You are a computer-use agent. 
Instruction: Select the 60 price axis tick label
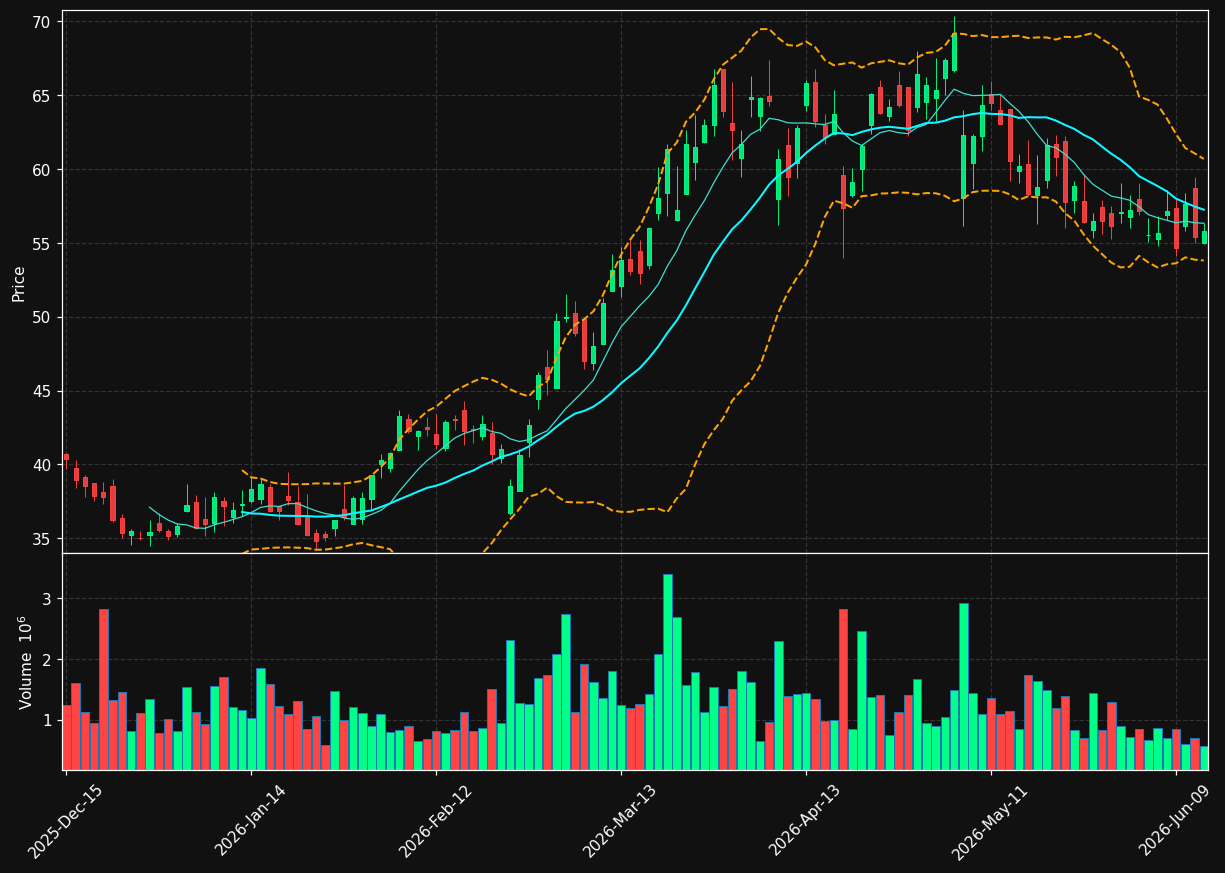click(43, 170)
